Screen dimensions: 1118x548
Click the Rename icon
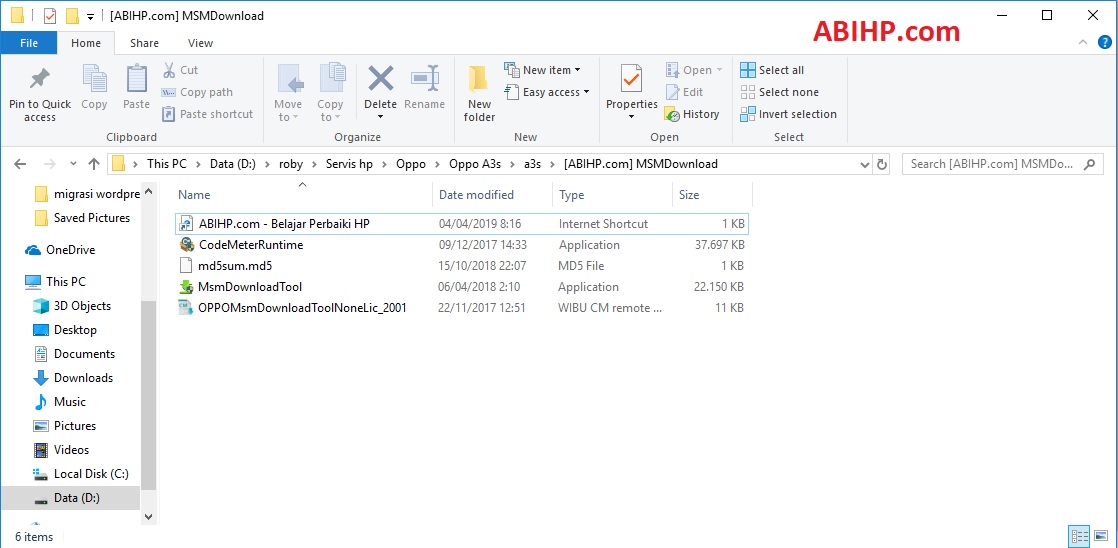tap(424, 78)
